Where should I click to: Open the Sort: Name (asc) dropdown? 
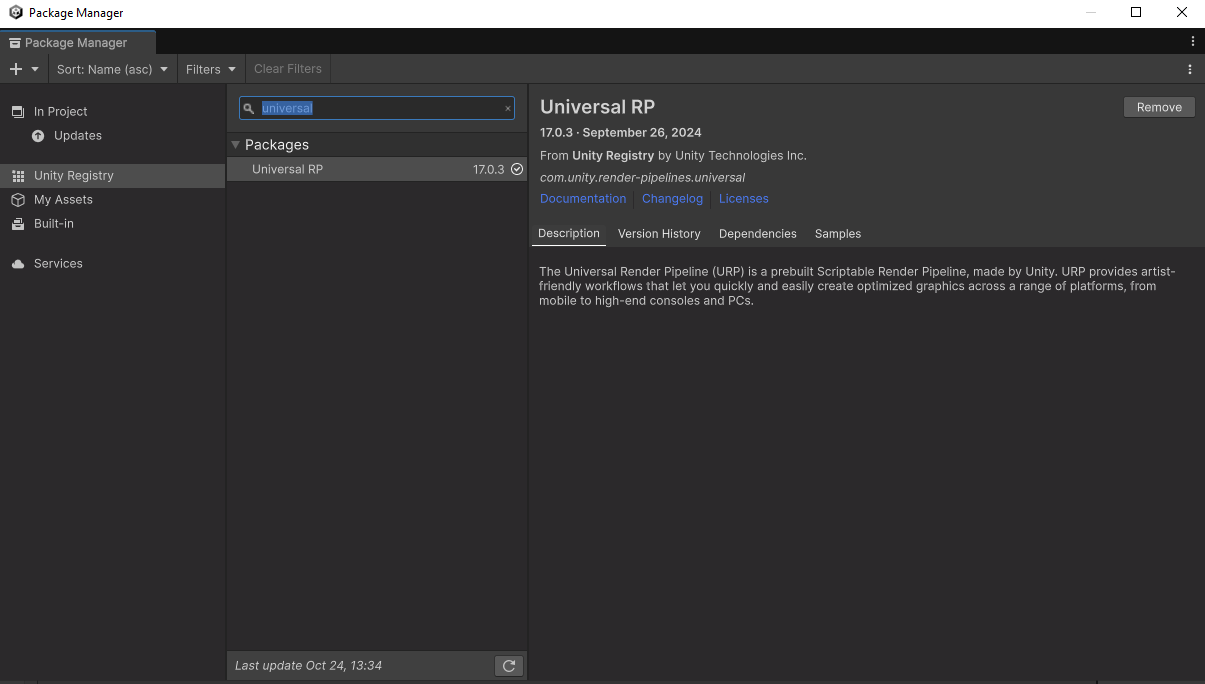tap(112, 69)
